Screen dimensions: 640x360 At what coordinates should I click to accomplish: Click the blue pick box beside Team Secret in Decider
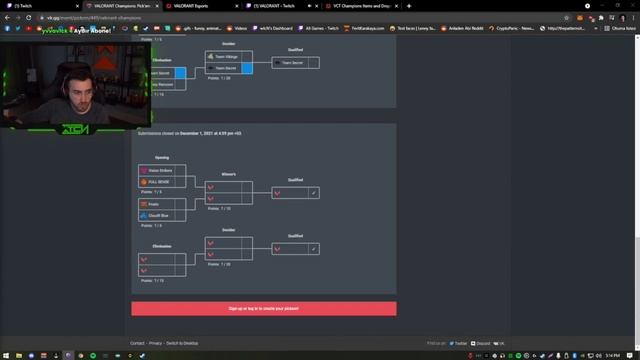coord(247,68)
